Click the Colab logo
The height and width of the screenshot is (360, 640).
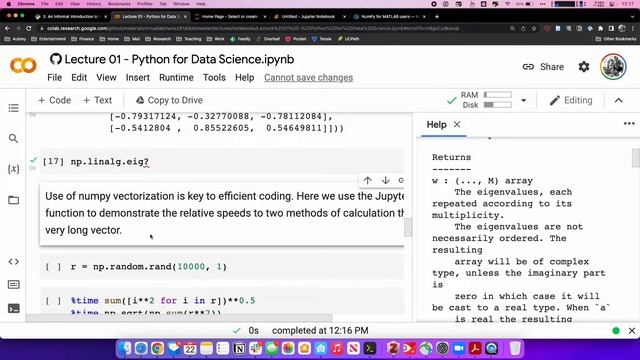(x=23, y=65)
